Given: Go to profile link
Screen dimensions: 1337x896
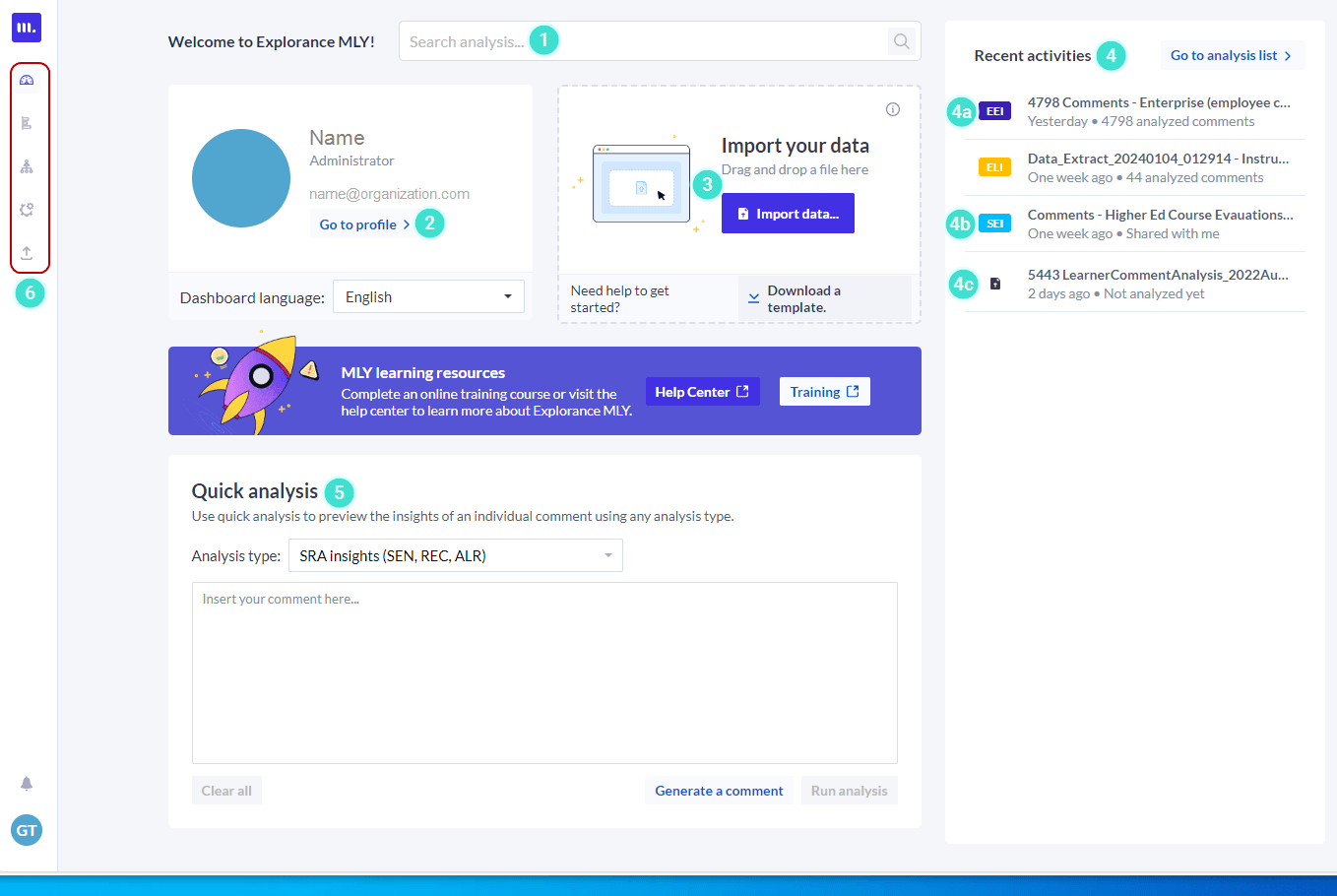Looking at the screenshot, I should (x=364, y=224).
